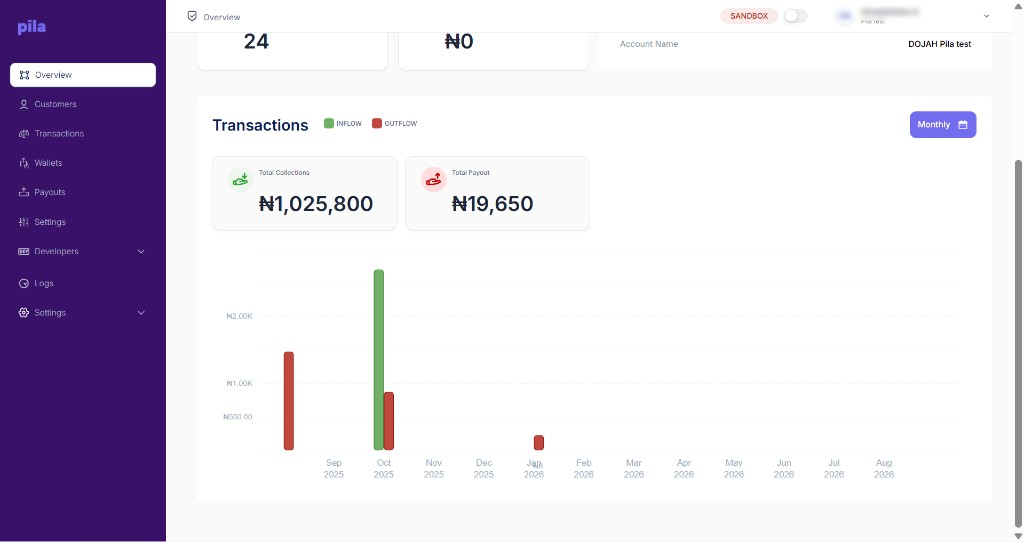
Task: Click the Overview sidebar icon
Action: coord(24,75)
